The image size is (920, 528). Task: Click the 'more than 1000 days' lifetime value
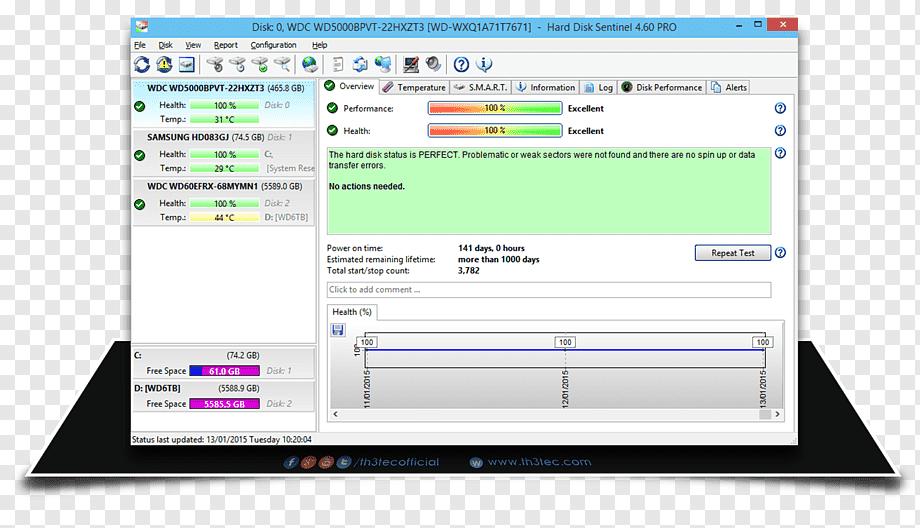coord(498,259)
